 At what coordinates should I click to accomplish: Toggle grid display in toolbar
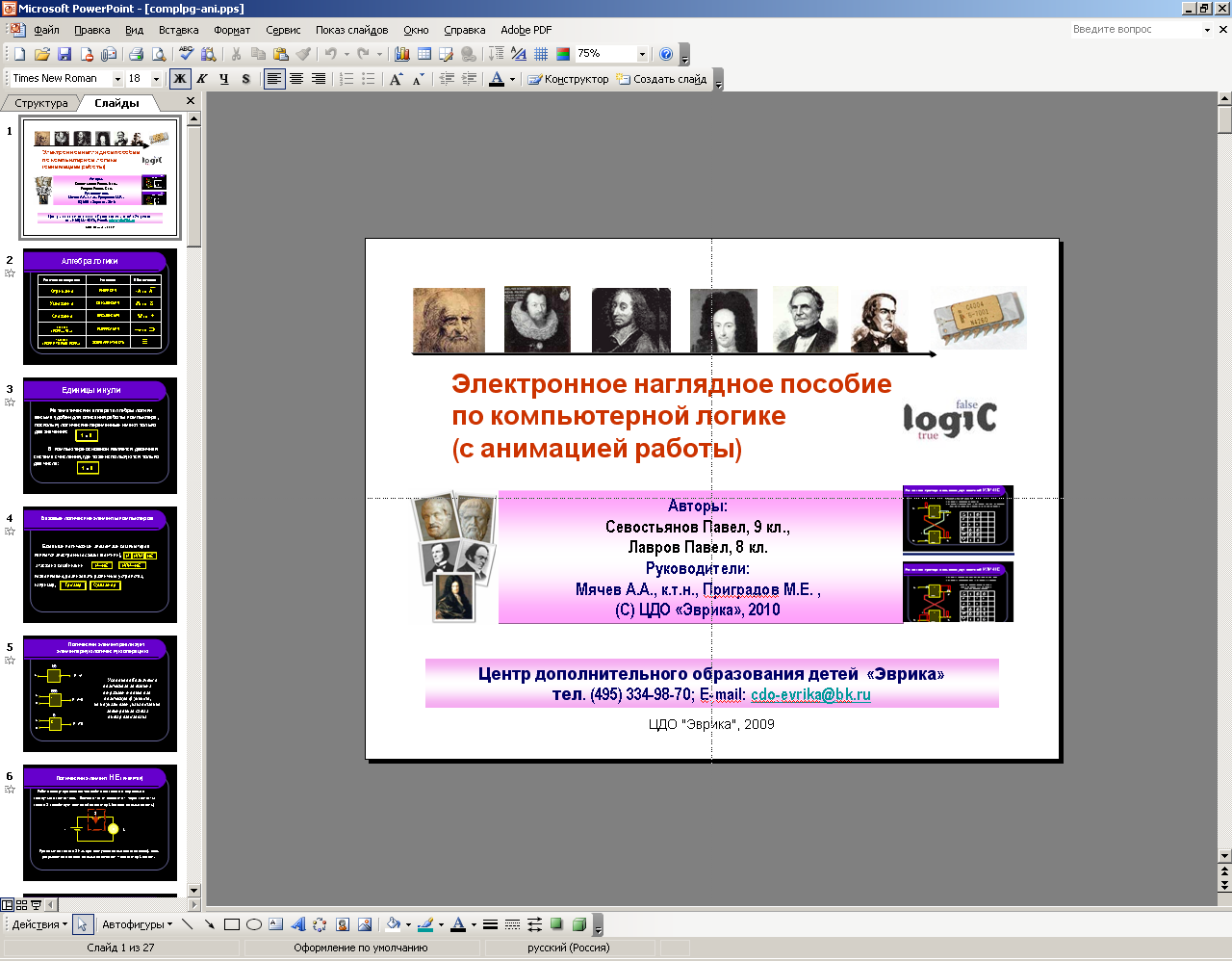point(541,54)
